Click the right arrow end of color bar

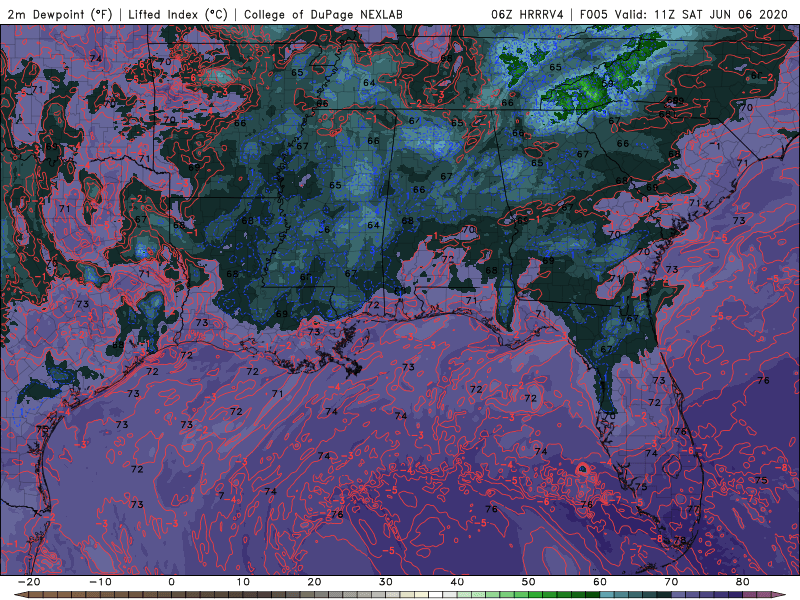780,595
